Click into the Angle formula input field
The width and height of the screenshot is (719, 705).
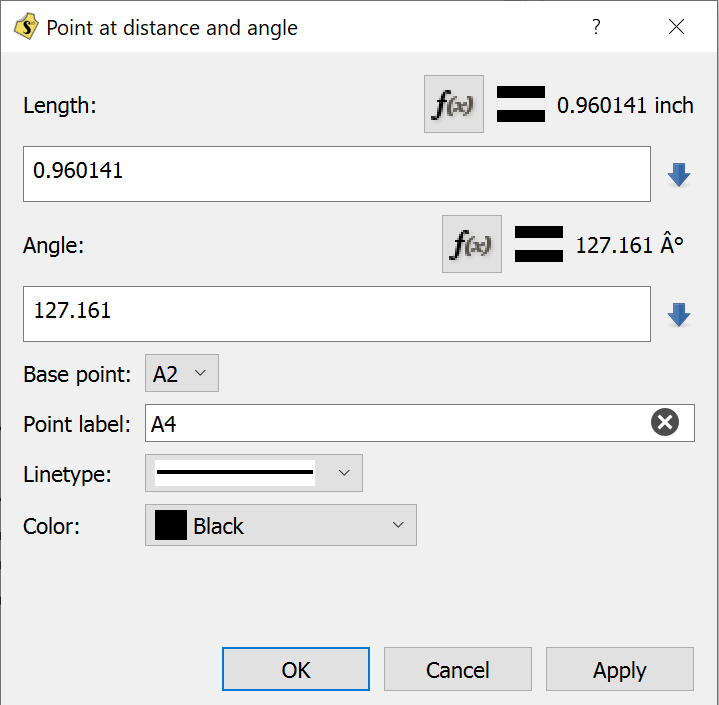[x=337, y=313]
